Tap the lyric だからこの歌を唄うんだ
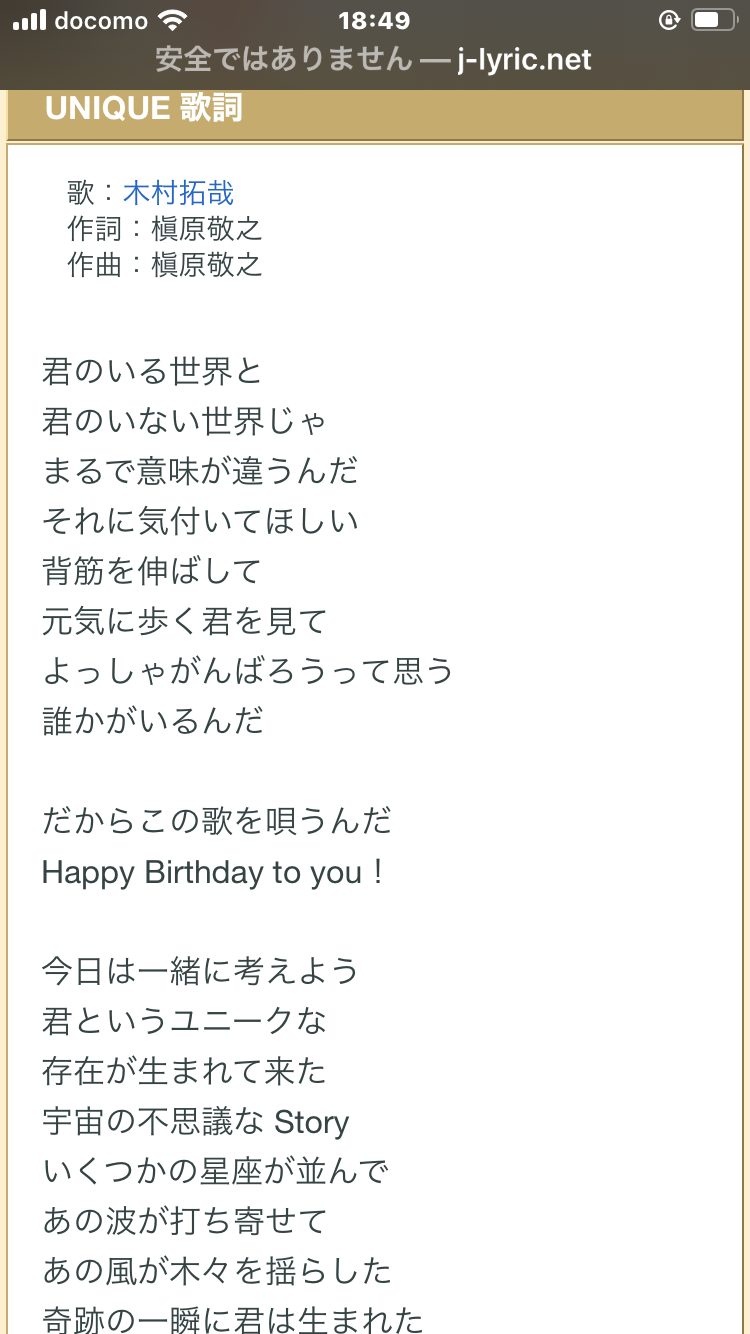750x1334 pixels. 217,821
